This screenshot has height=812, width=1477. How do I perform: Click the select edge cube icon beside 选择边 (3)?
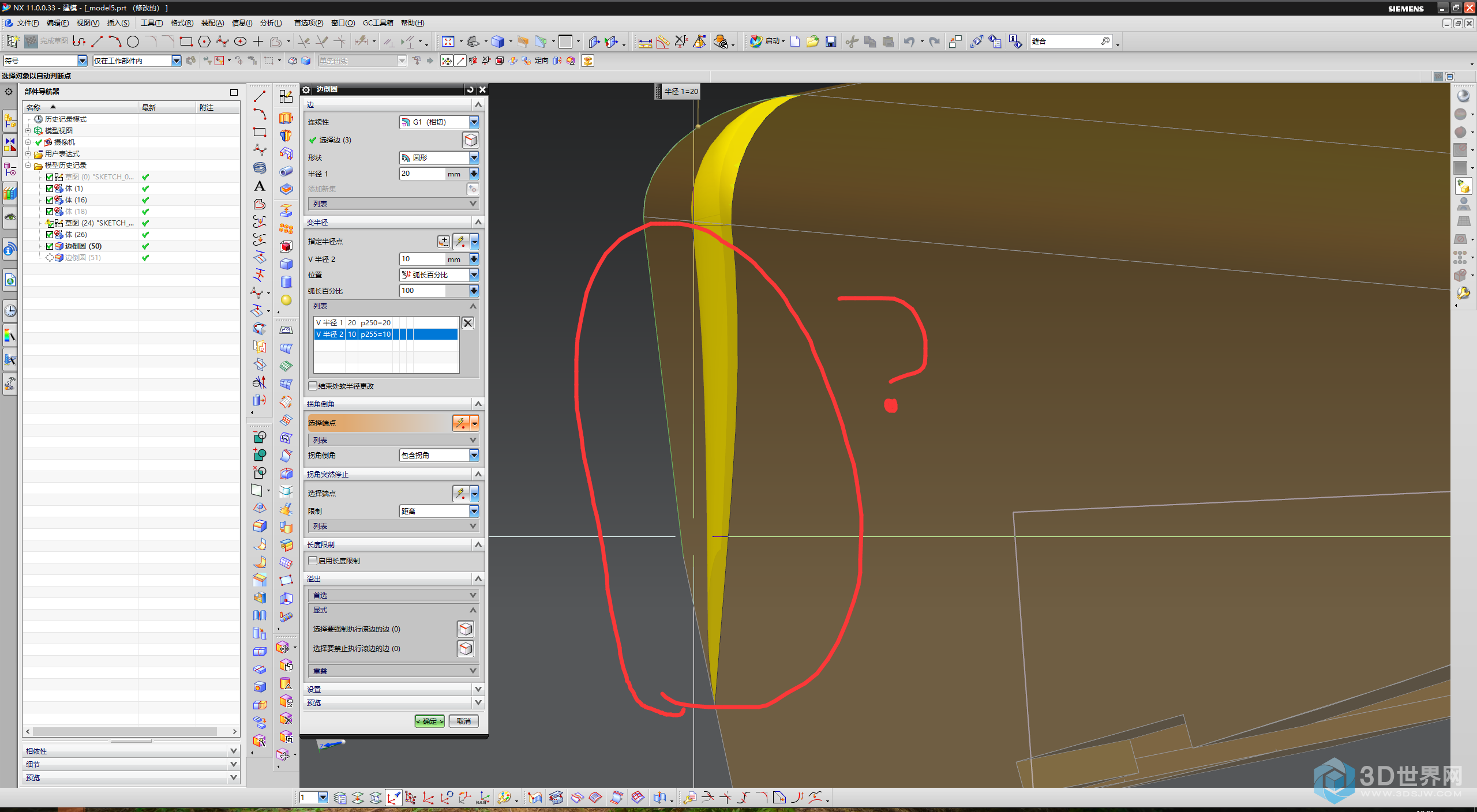pos(471,140)
